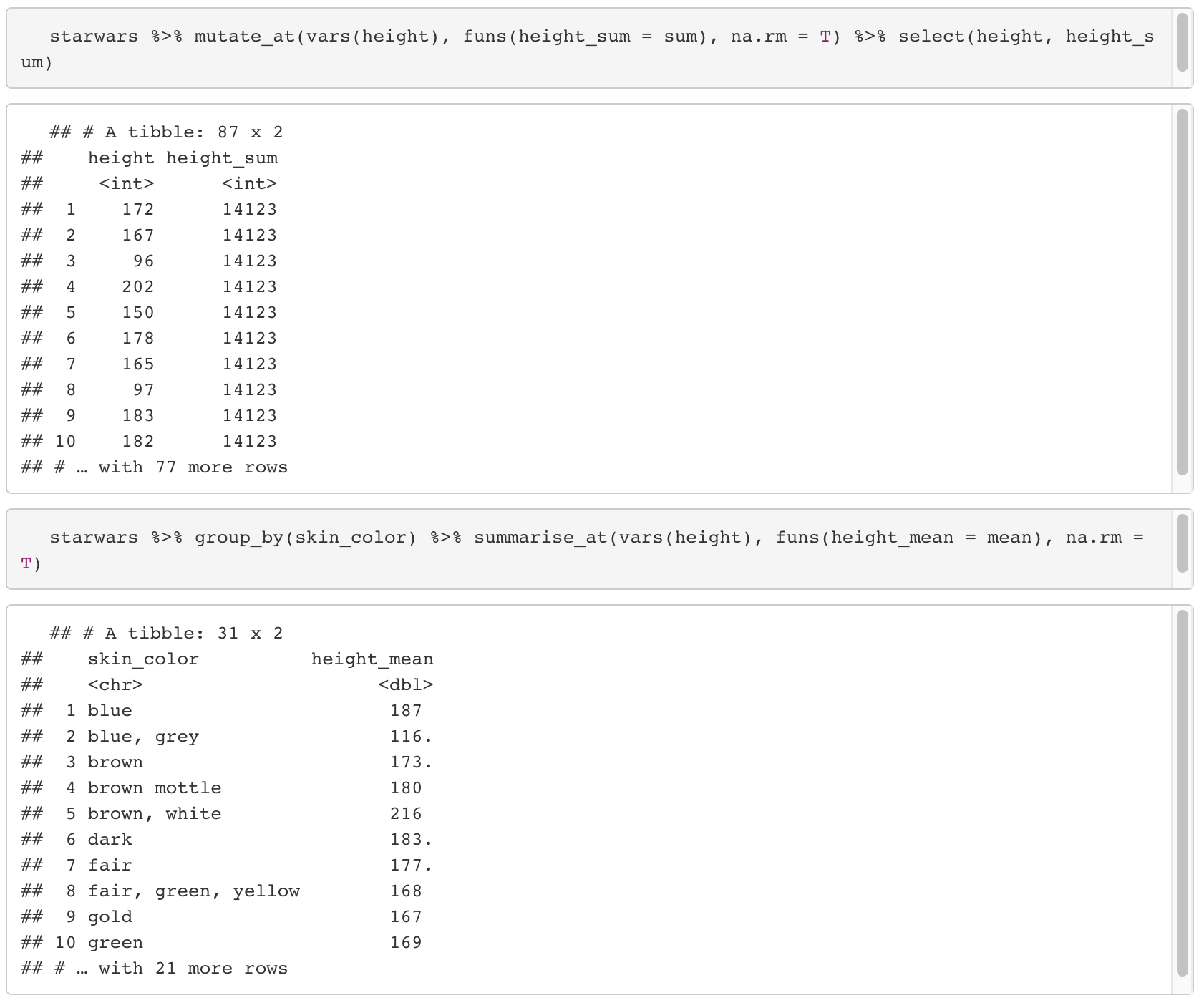Click height value 182 in row 10
This screenshot has height=1008, width=1204.
(x=138, y=442)
